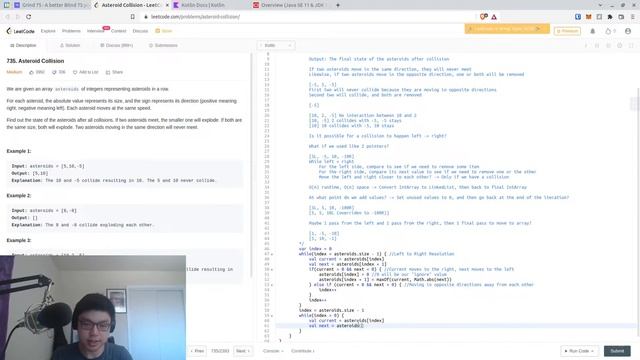Open editor settings gear icon
The image size is (640, 360).
coord(620,45)
